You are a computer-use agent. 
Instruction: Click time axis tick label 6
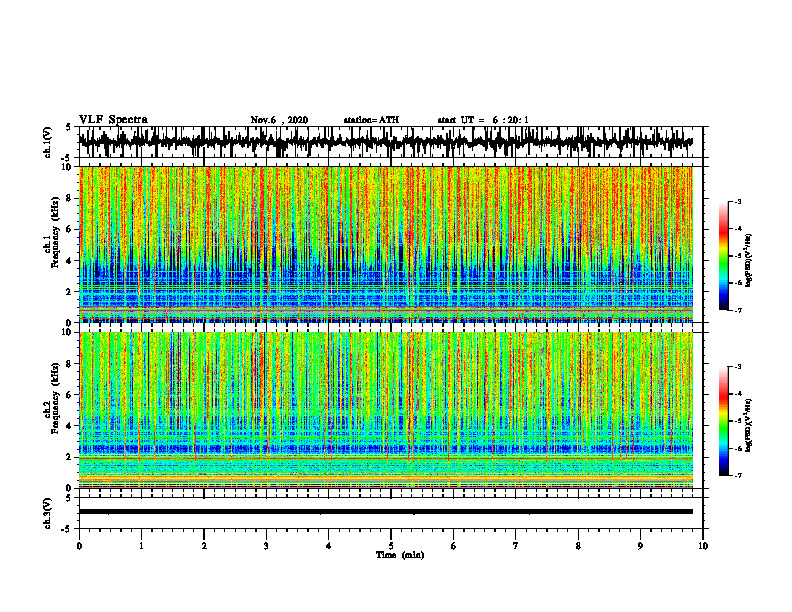point(454,546)
